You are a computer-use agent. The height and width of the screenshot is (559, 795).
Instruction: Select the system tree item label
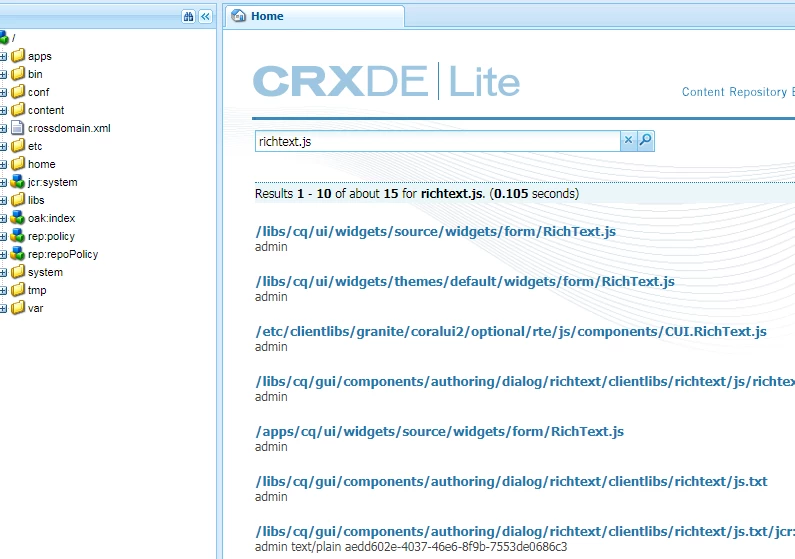point(45,273)
